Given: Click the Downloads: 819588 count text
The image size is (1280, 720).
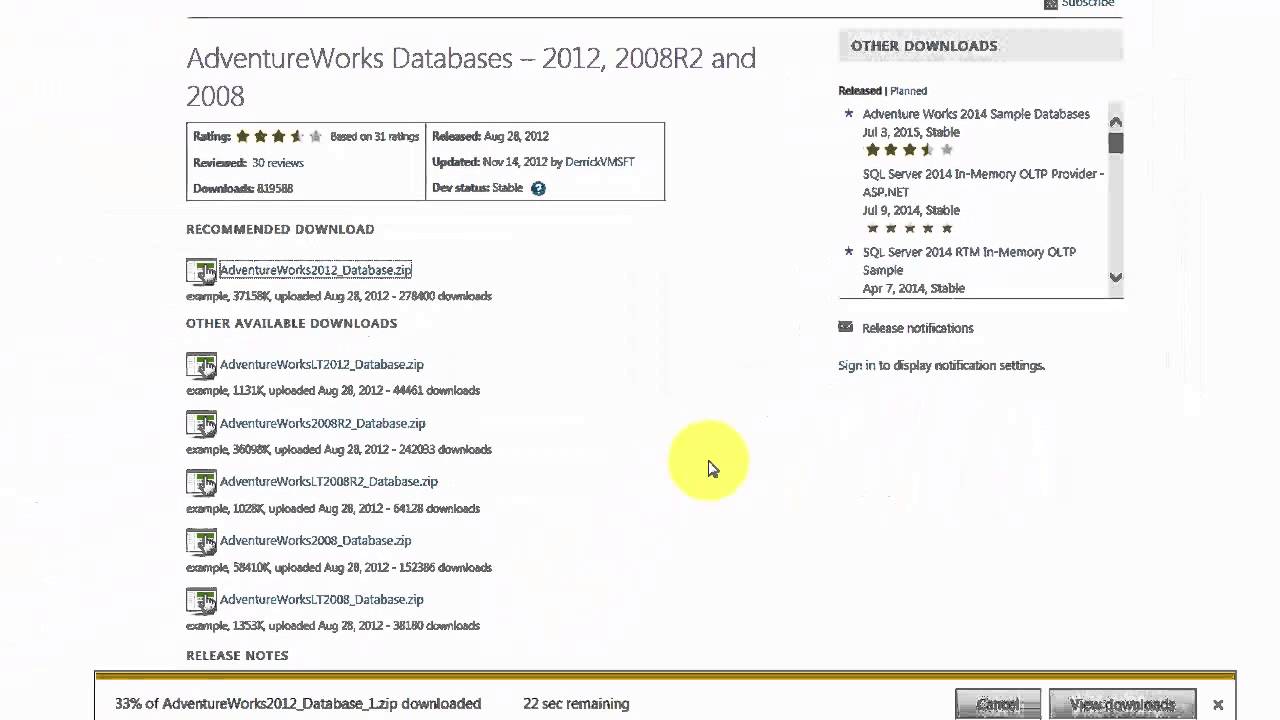Looking at the screenshot, I should point(243,188).
